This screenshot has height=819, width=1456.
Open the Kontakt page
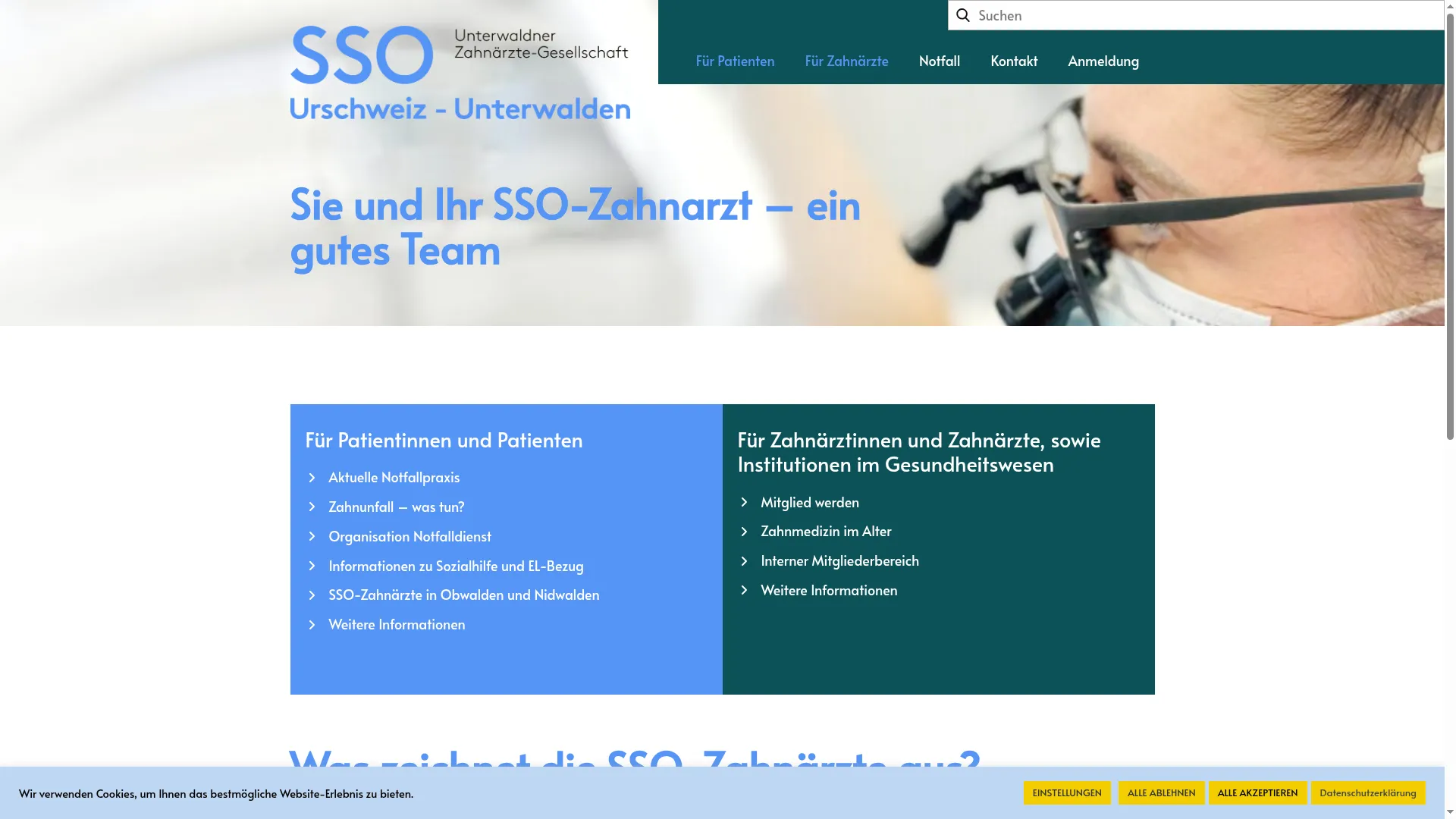[x=1014, y=61]
